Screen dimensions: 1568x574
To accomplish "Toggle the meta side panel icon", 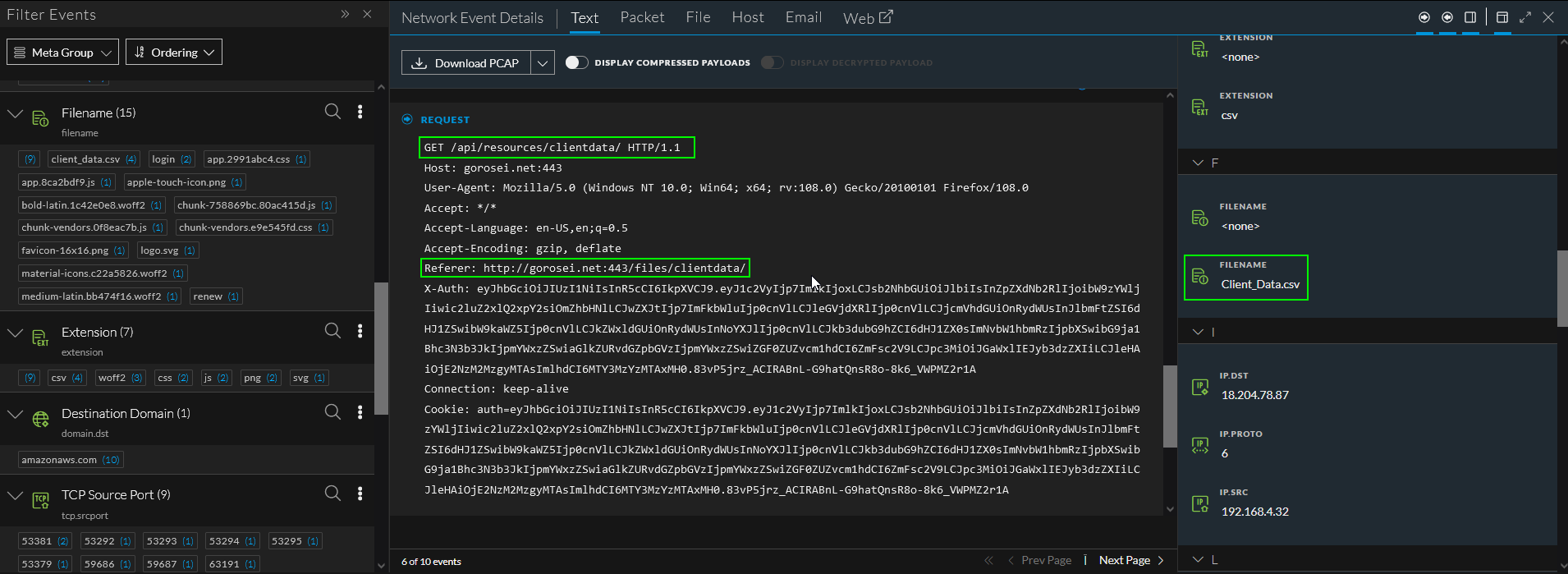I will (1470, 17).
